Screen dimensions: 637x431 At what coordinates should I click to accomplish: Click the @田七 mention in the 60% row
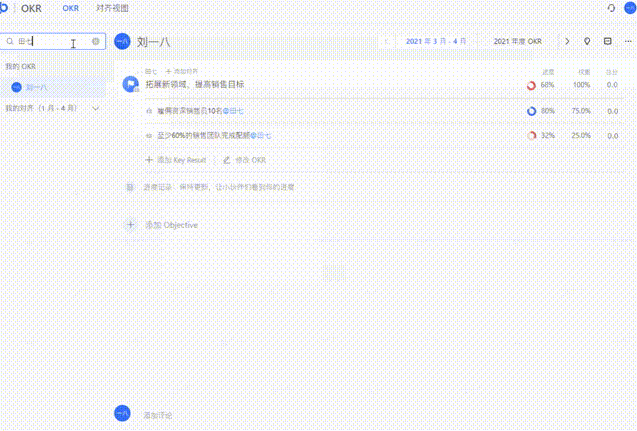click(x=260, y=136)
